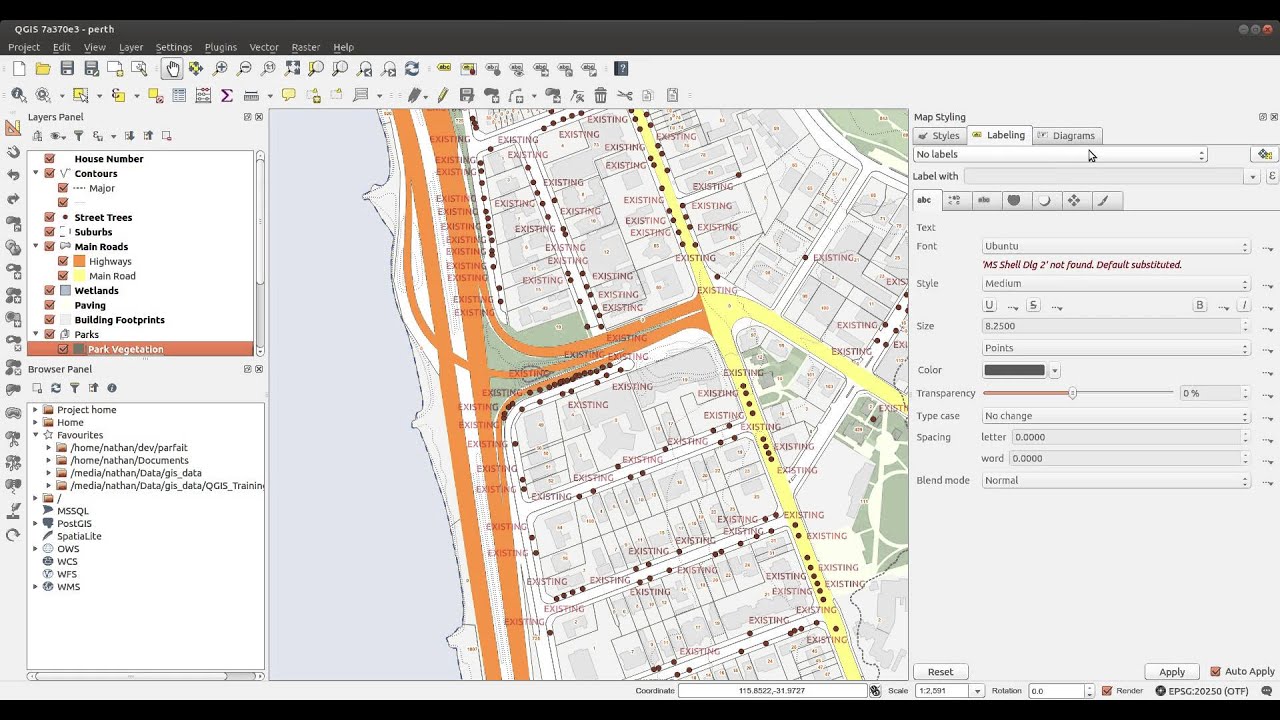Open the Type case dropdown
Screen dimensions: 1280x720
[x=1116, y=416]
